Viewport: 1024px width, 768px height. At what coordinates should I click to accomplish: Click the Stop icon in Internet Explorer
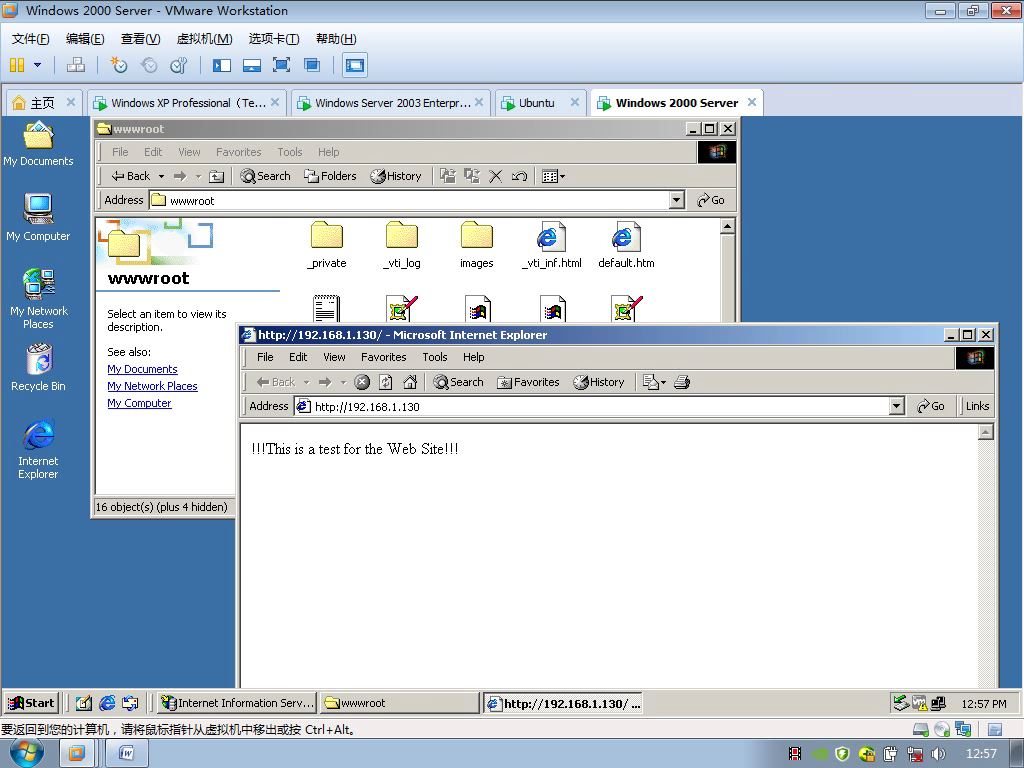[x=362, y=382]
